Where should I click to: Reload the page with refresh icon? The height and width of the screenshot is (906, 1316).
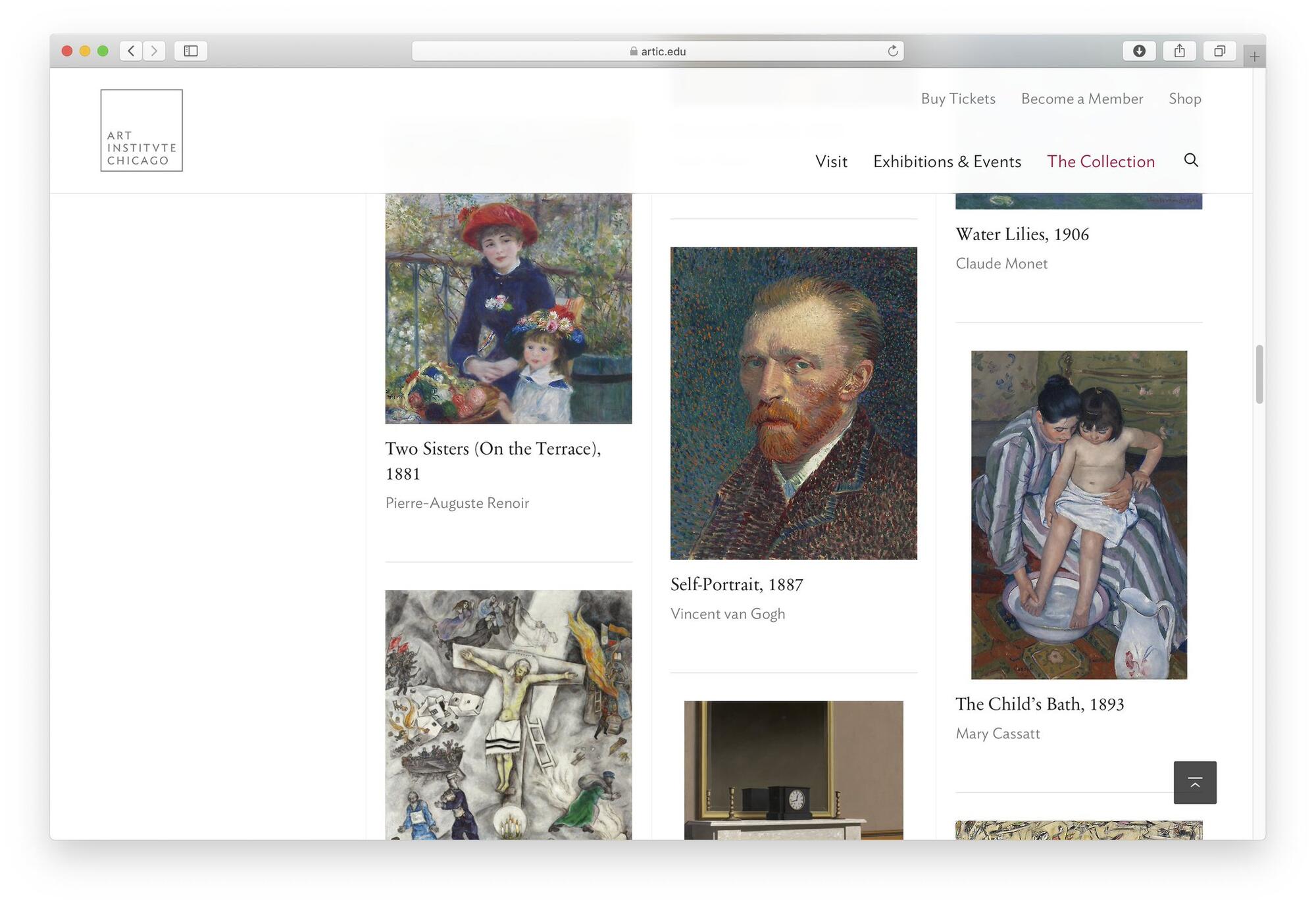click(892, 51)
